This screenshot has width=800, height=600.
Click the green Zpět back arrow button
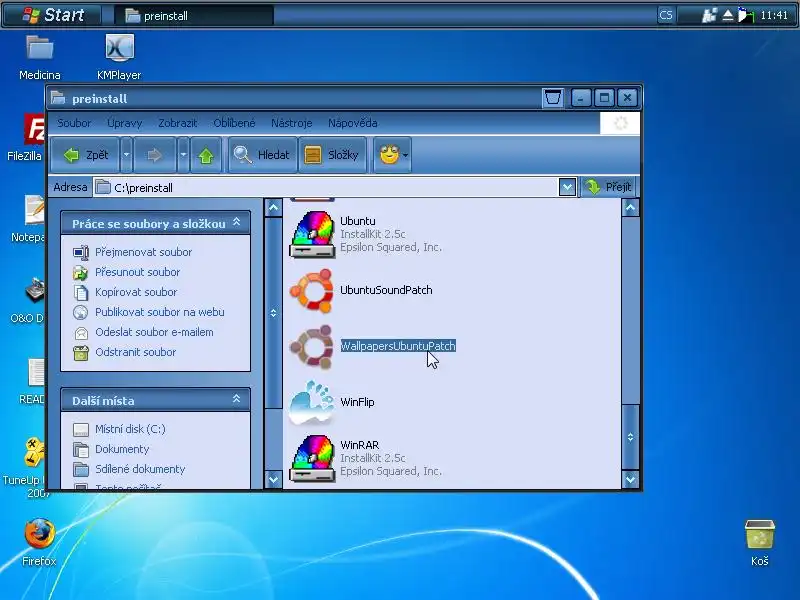point(85,155)
